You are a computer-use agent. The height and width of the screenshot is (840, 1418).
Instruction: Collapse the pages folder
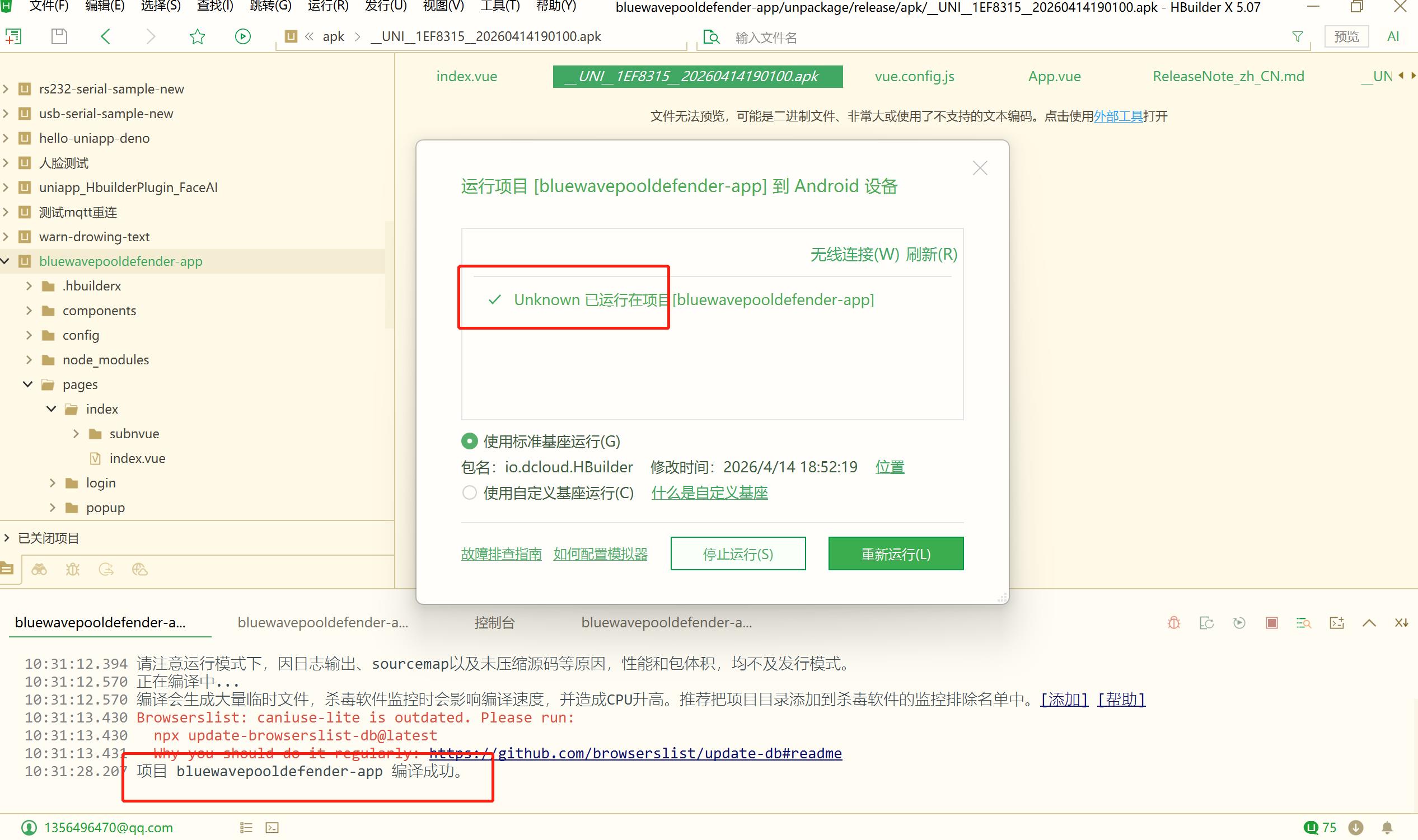click(x=28, y=384)
